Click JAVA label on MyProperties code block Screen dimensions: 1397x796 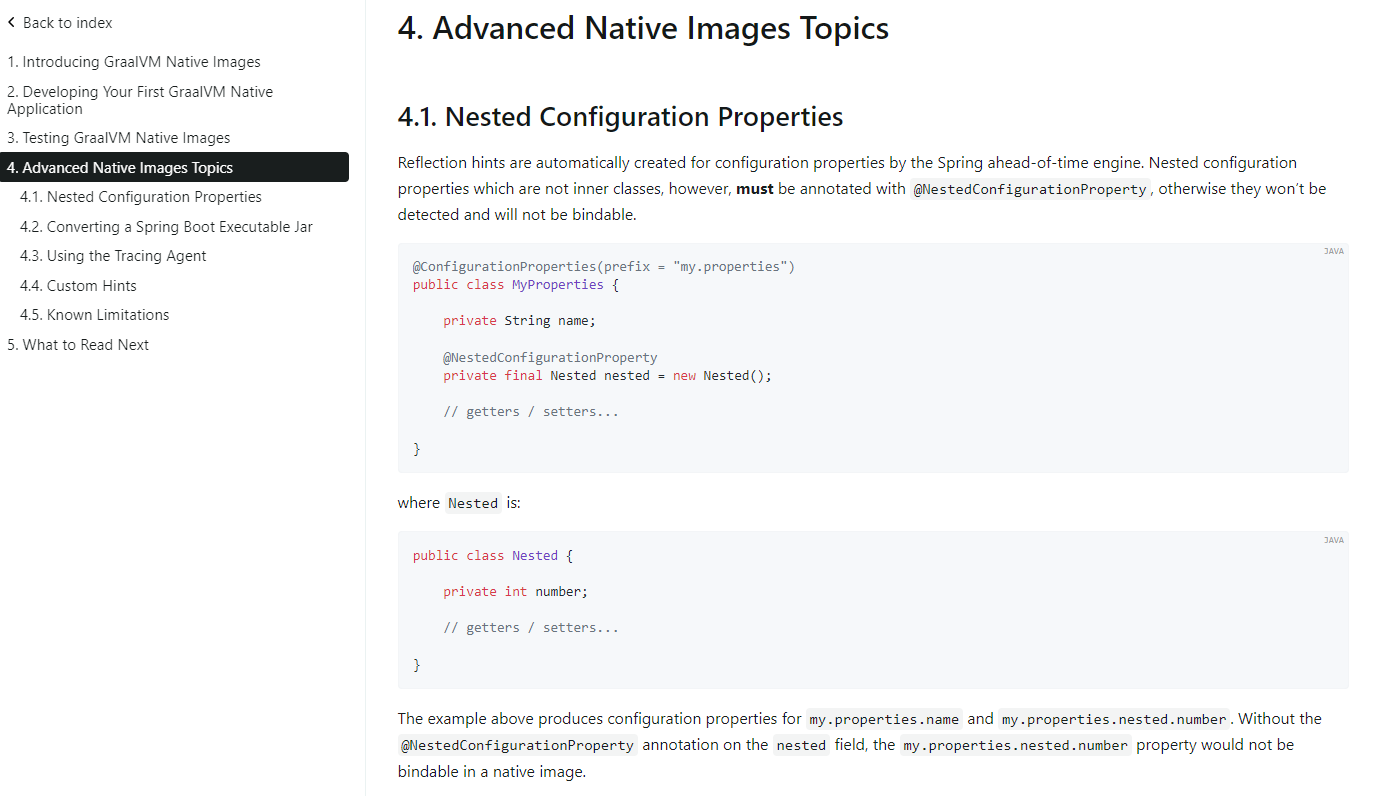pos(1333,252)
